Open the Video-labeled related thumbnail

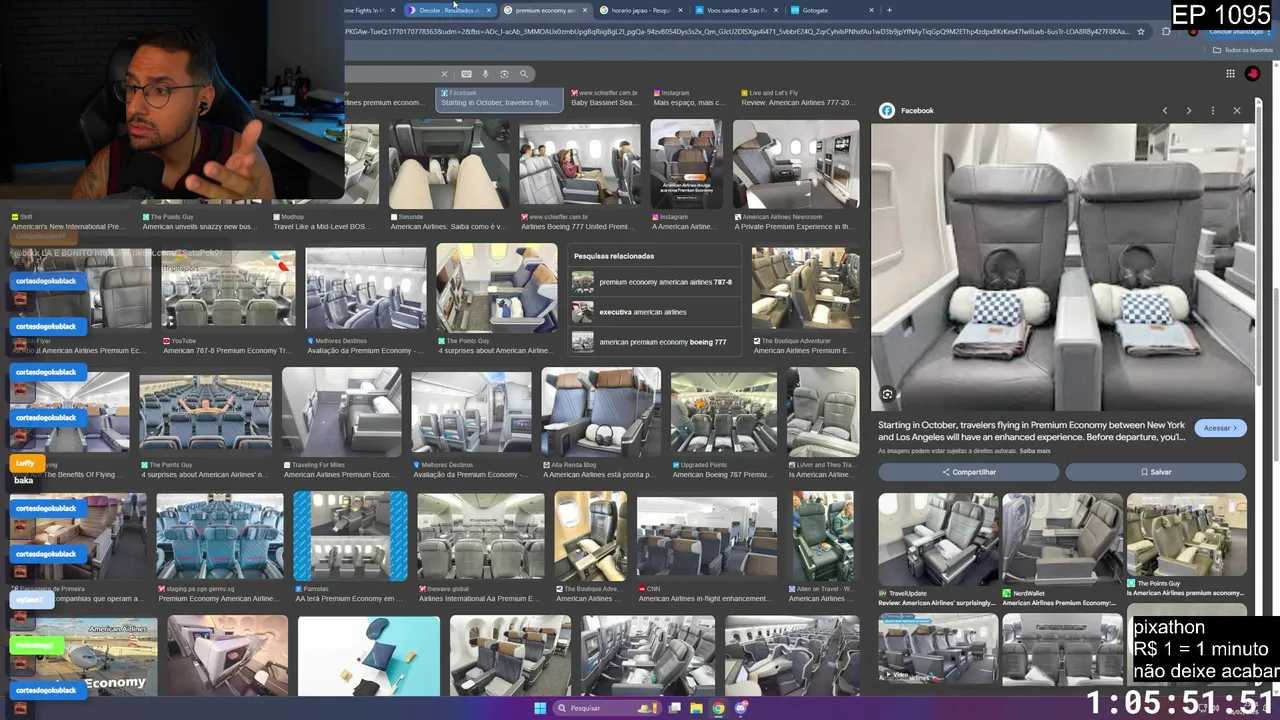[x=938, y=648]
